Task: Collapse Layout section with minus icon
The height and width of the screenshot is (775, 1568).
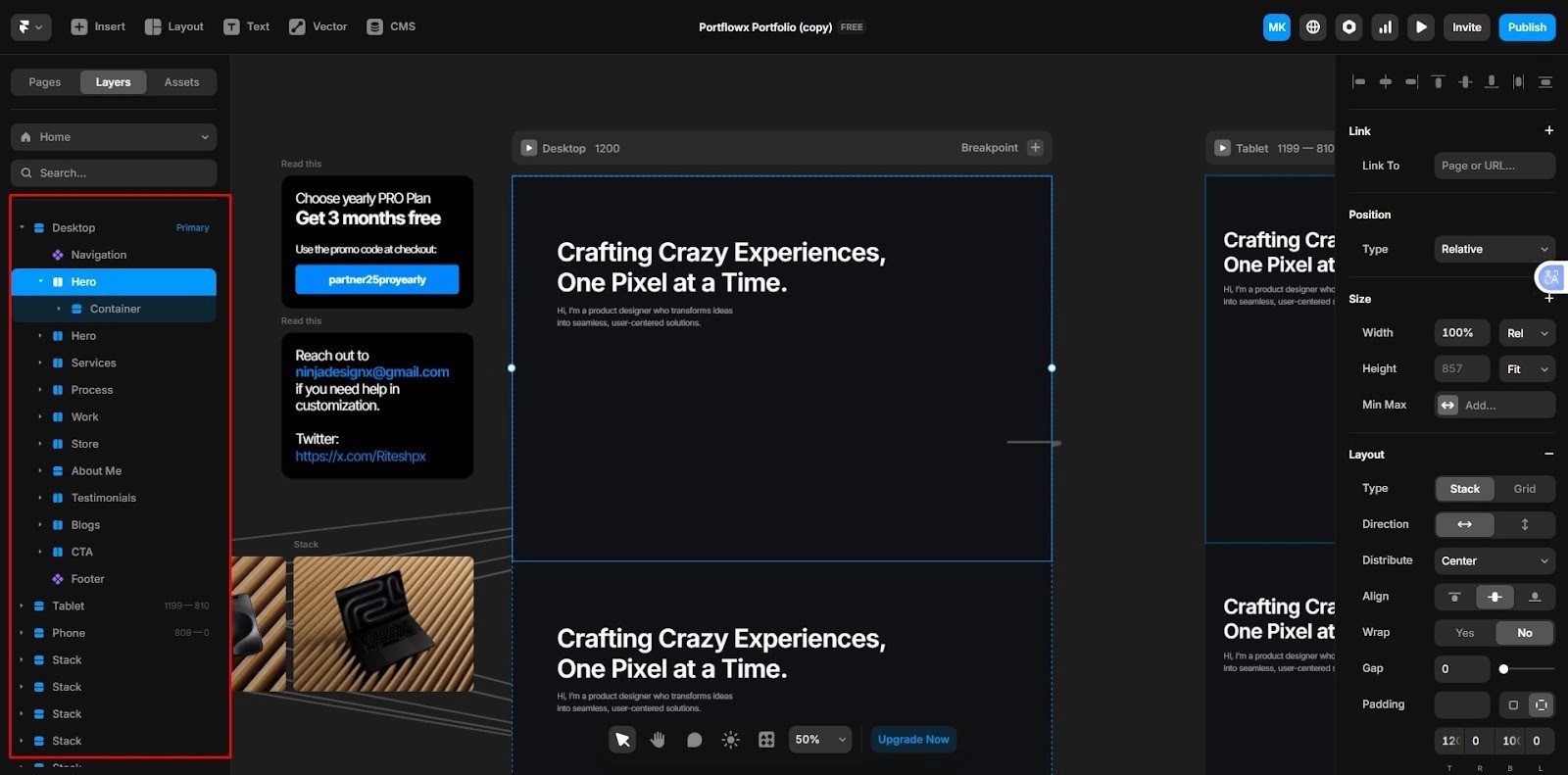Action: [1548, 454]
